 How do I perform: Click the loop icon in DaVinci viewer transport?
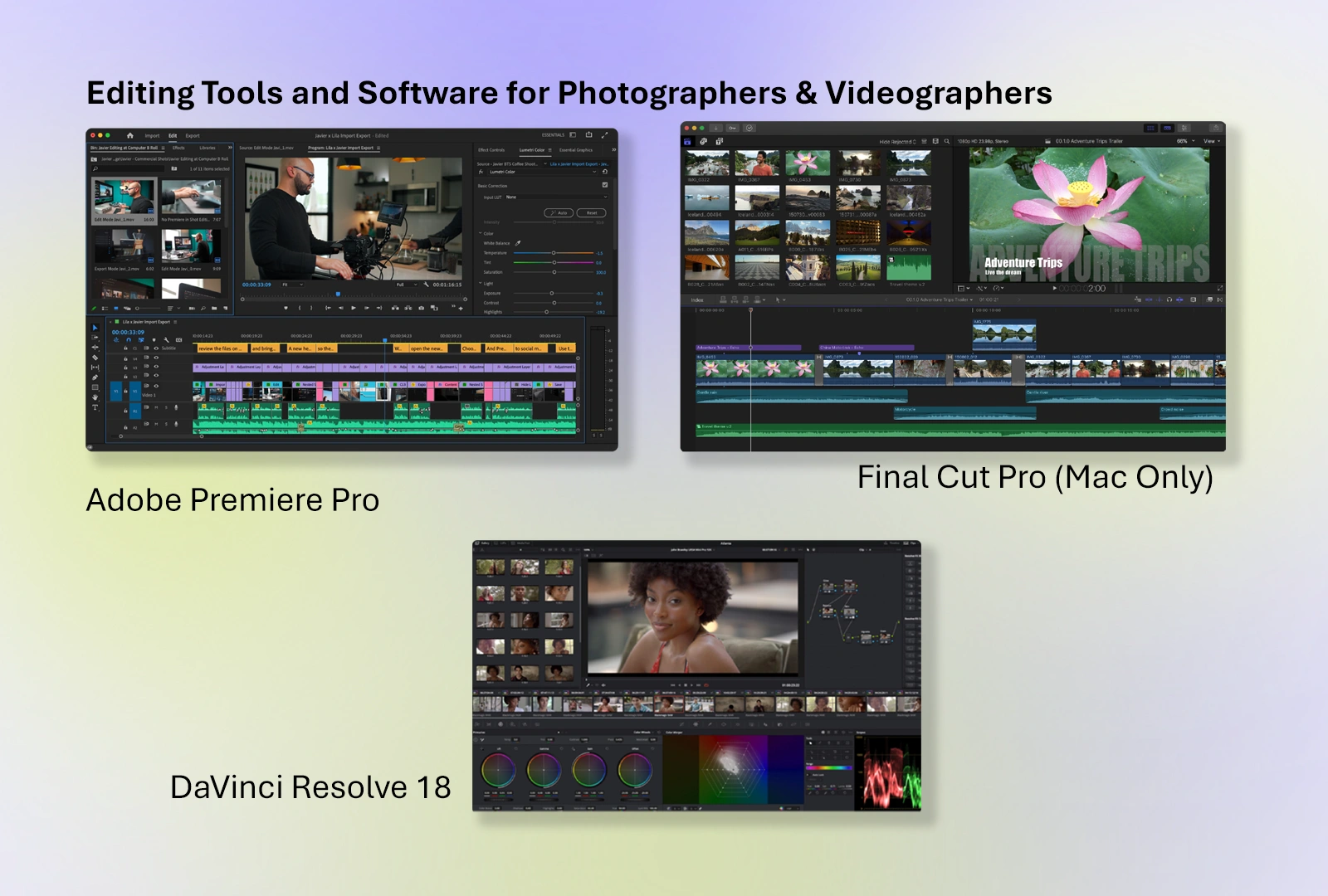click(x=706, y=685)
